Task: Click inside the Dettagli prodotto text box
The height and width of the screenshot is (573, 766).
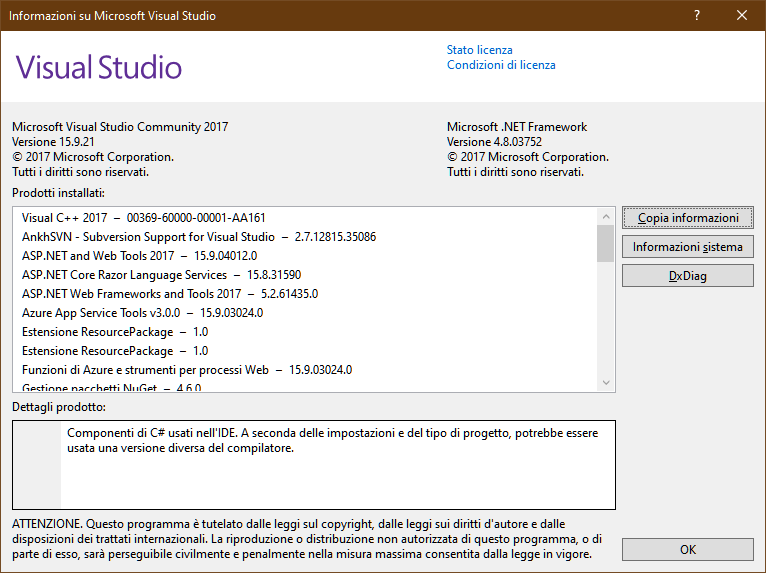Action: tap(314, 465)
